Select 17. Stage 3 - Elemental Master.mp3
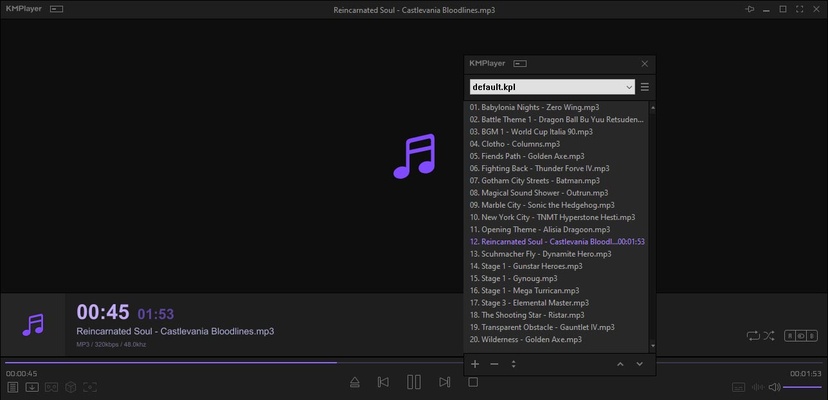The width and height of the screenshot is (828, 400). pyautogui.click(x=557, y=303)
